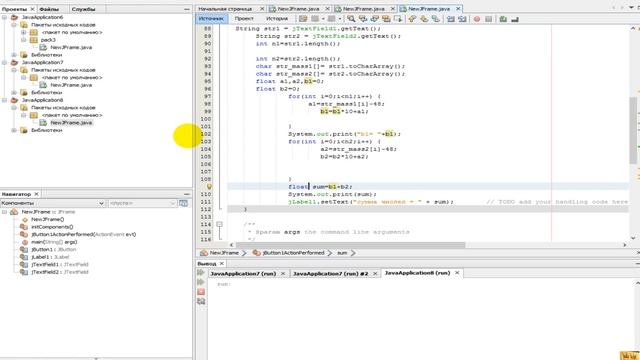The width and height of the screenshot is (640, 360).
Task: Close the Навигатор panel
Action: point(36,194)
